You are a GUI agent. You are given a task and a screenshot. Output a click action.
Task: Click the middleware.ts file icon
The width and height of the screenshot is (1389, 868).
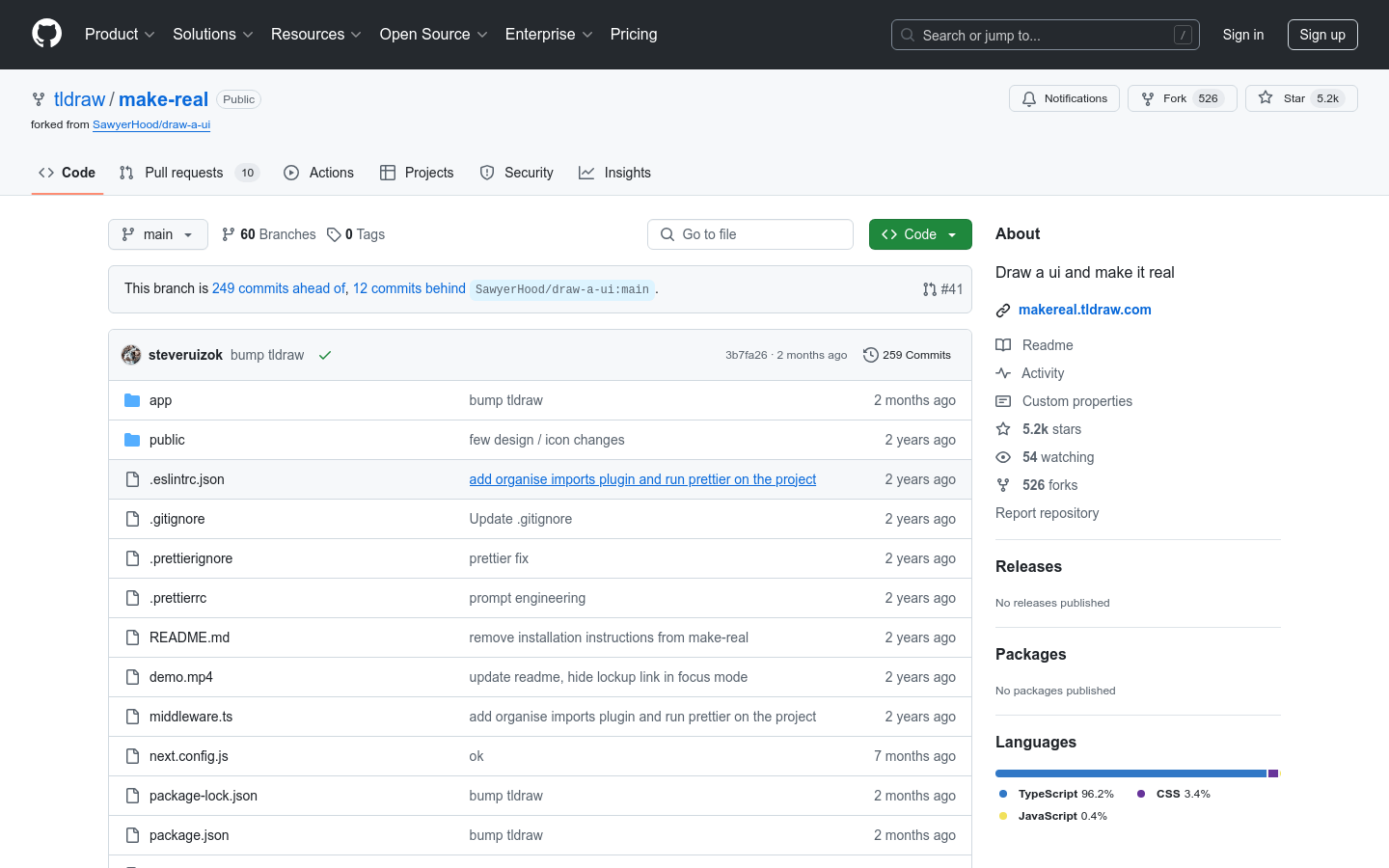(x=132, y=717)
